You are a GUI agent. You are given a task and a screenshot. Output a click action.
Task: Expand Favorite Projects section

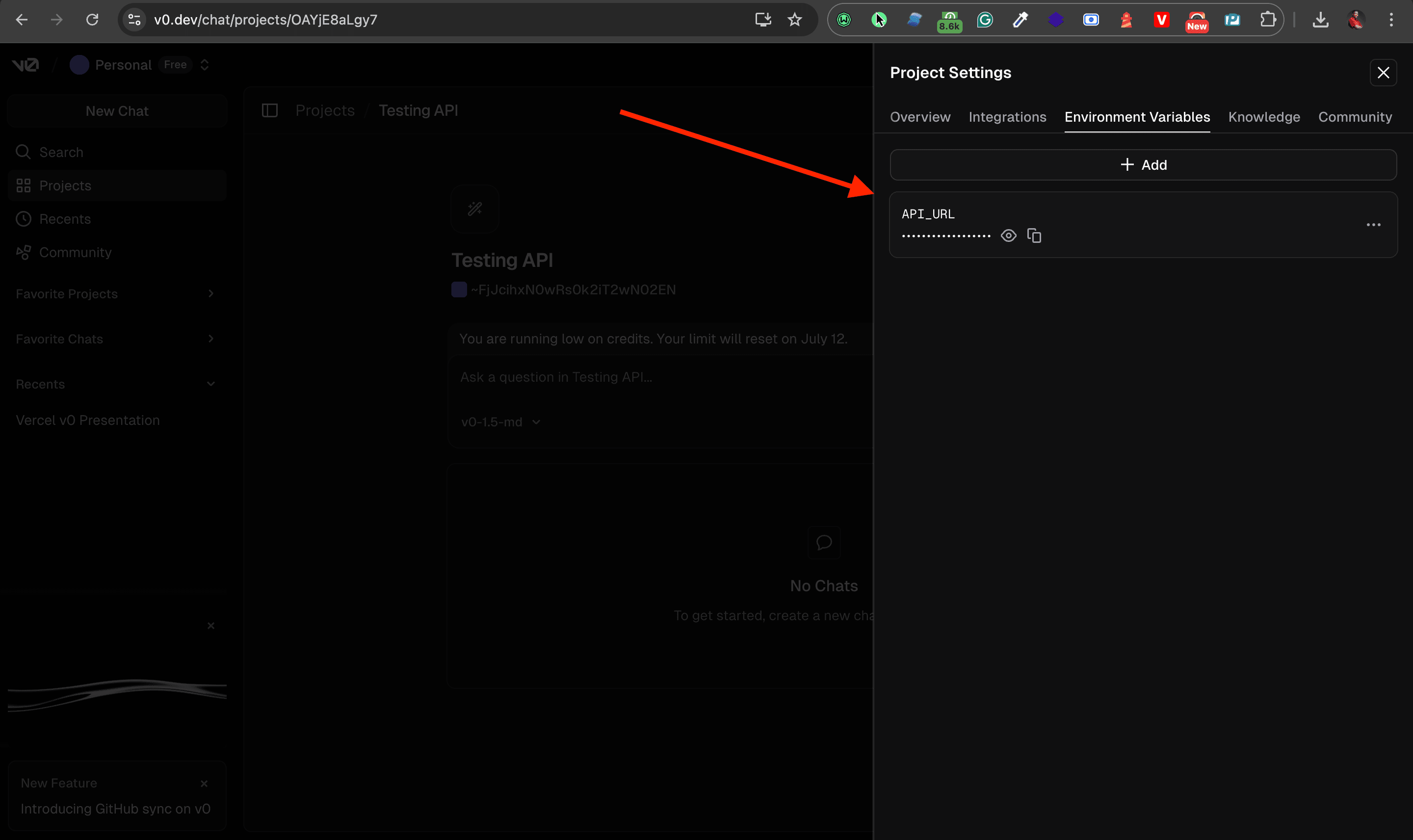pos(116,294)
